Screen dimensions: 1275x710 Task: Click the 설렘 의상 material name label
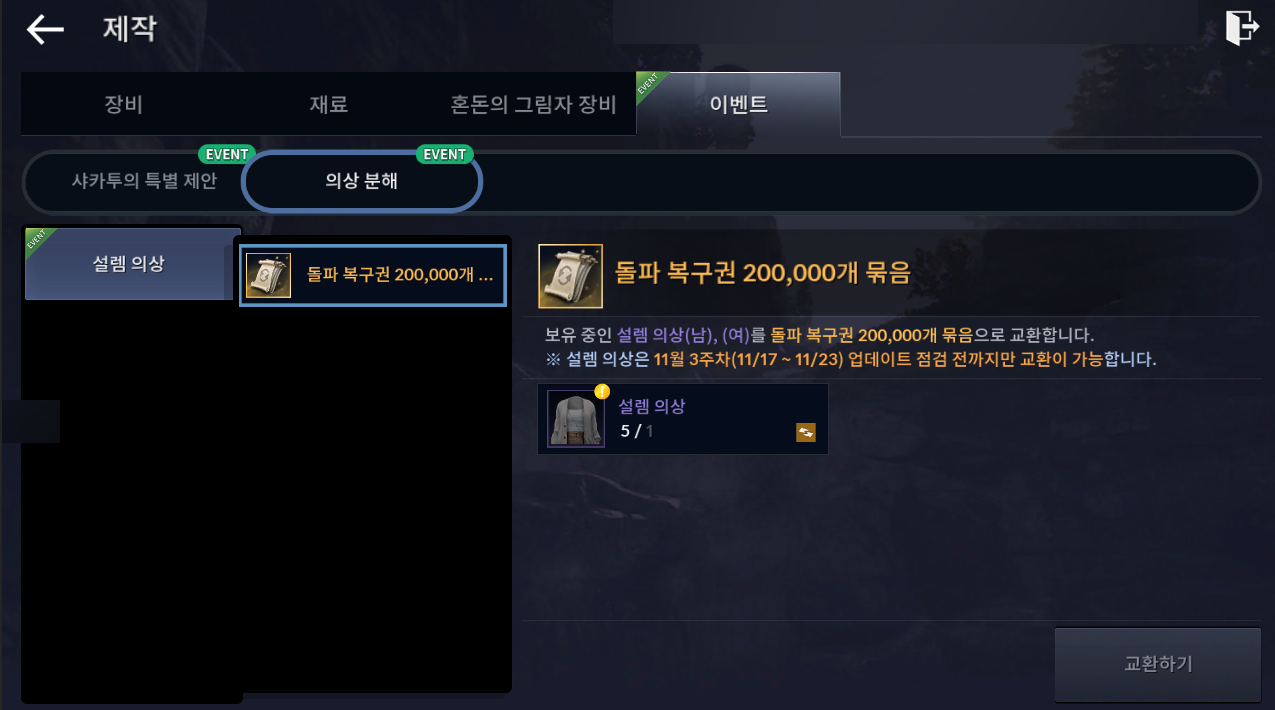pos(651,406)
